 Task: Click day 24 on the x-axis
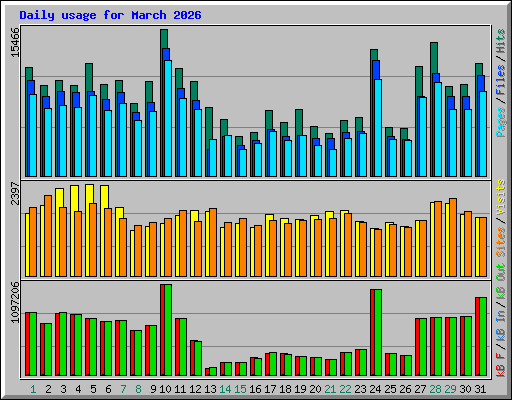point(375,389)
